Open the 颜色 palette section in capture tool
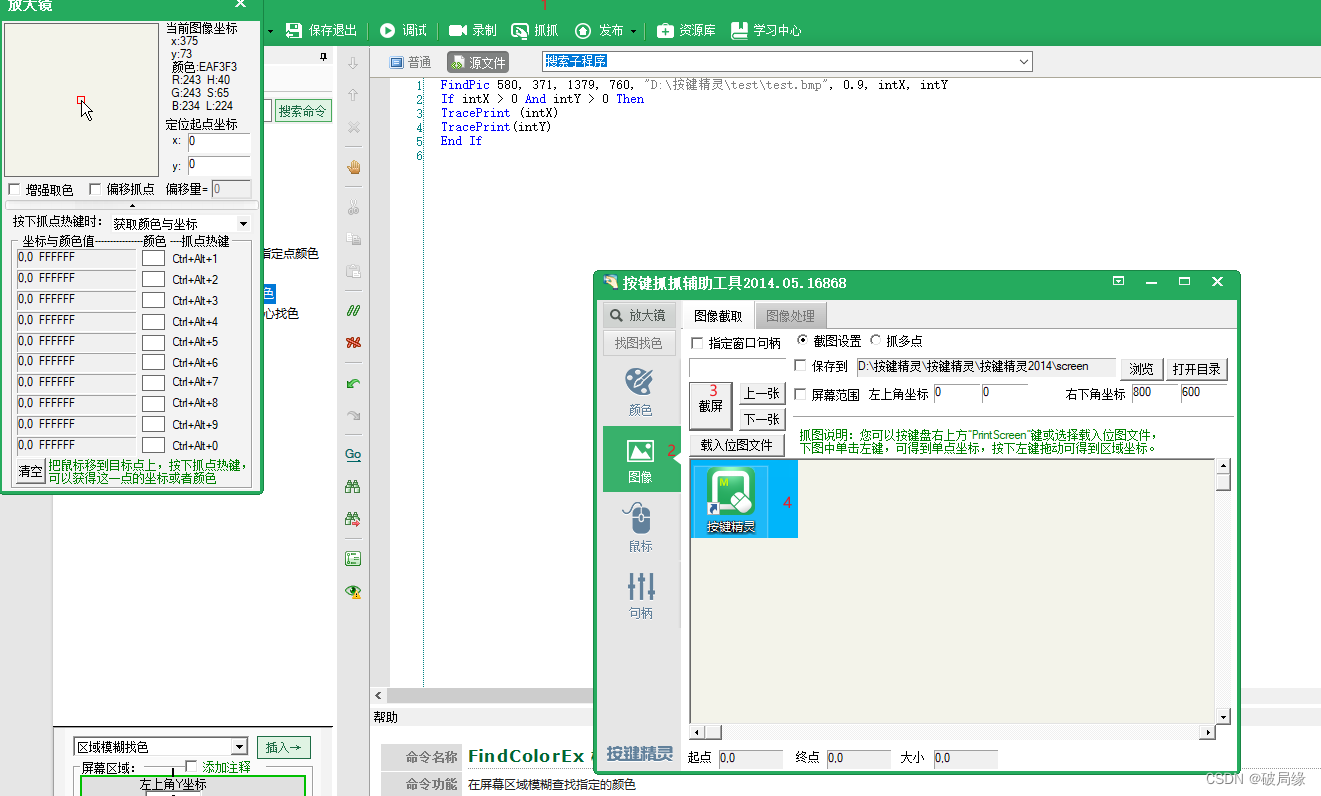 pyautogui.click(x=640, y=392)
